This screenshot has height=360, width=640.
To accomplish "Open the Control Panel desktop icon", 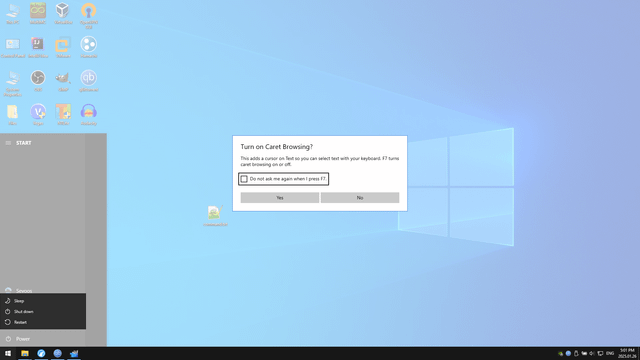I will 13,48.
